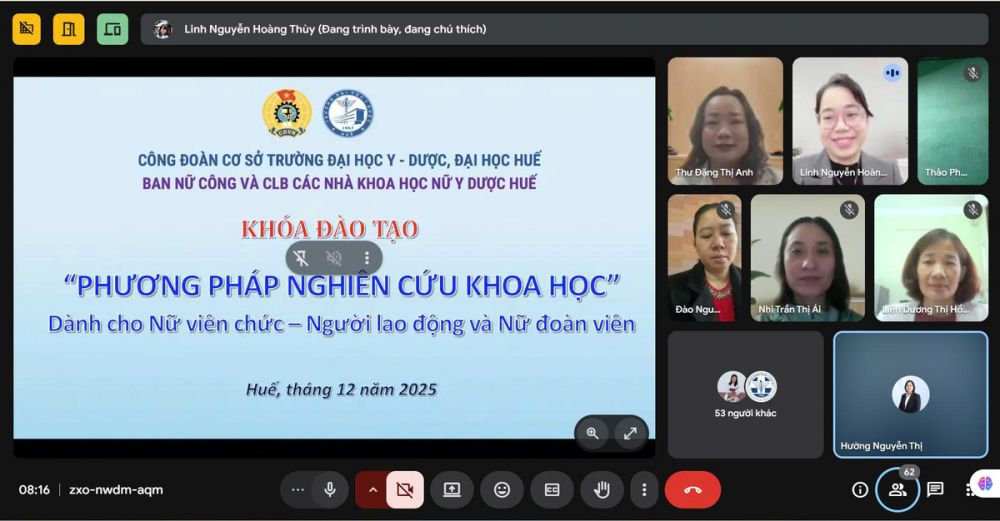Select Hường Nguyễn Thị's video tile
The height and width of the screenshot is (521, 1000).
(910, 394)
